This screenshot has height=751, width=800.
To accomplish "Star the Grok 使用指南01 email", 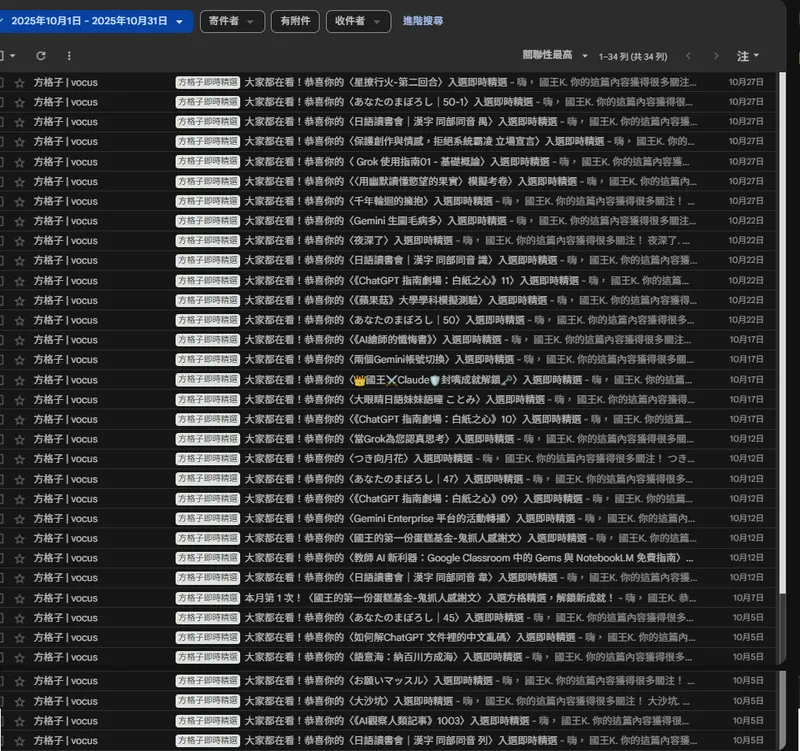I will 19,162.
